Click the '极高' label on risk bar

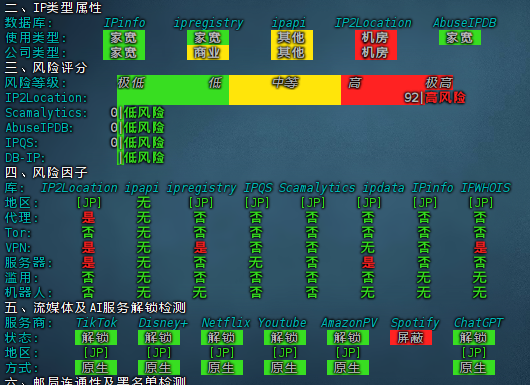(439, 82)
